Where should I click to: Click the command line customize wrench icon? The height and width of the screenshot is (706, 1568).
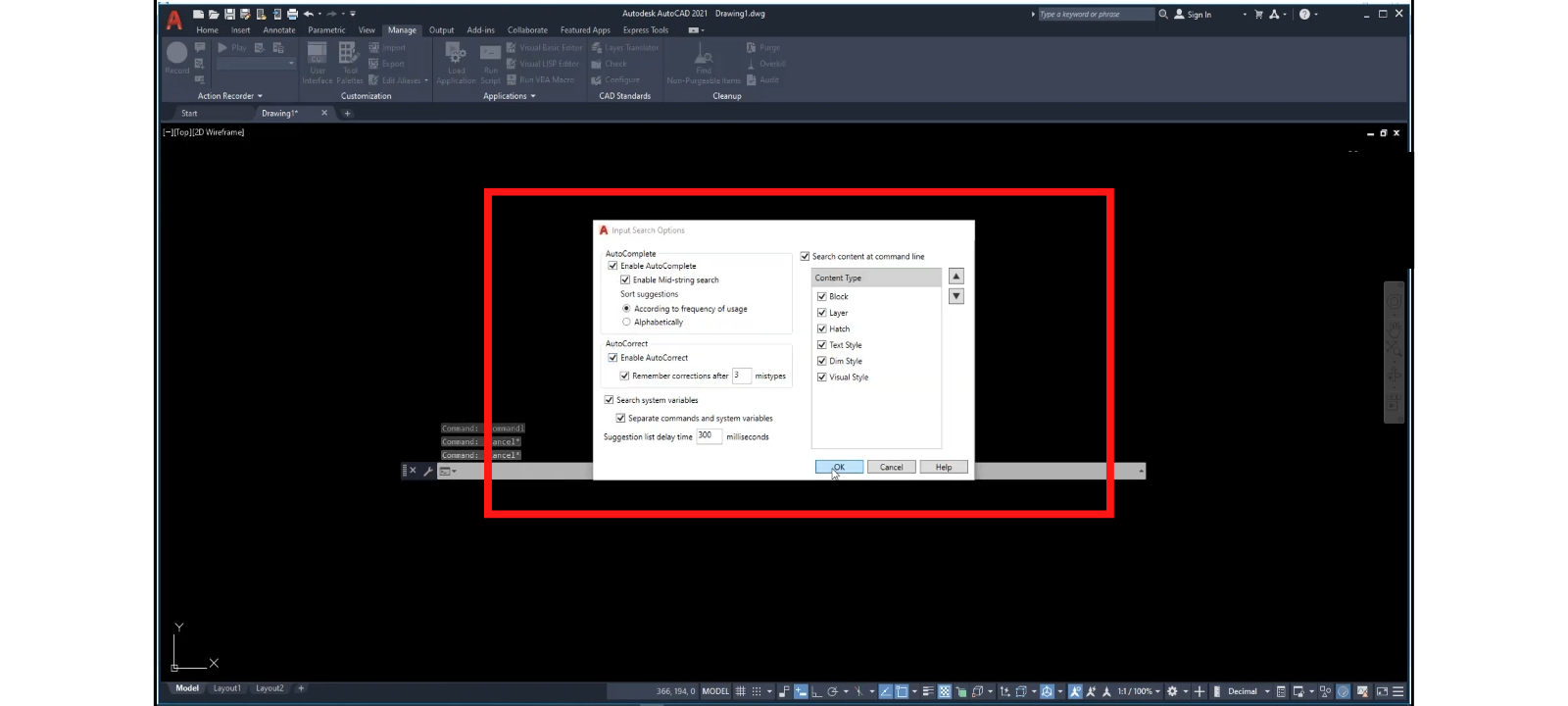pos(428,471)
